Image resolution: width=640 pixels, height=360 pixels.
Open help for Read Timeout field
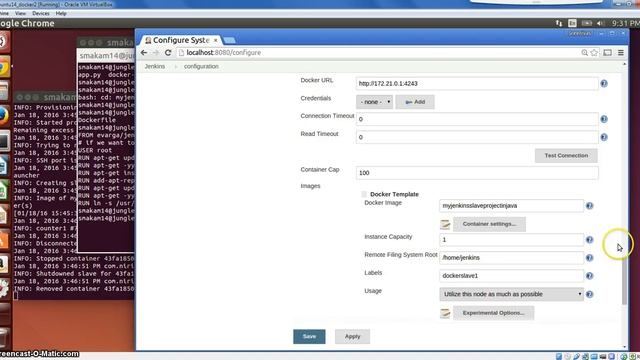pos(604,137)
